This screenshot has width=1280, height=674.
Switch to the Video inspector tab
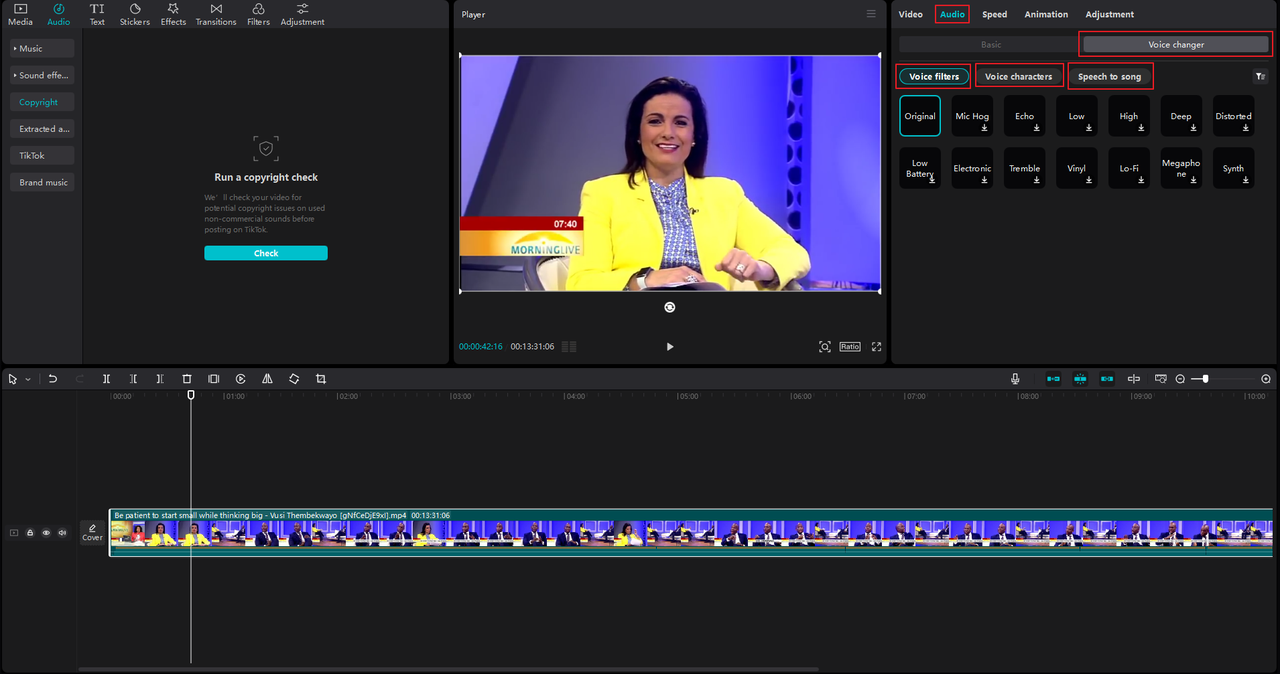[910, 14]
